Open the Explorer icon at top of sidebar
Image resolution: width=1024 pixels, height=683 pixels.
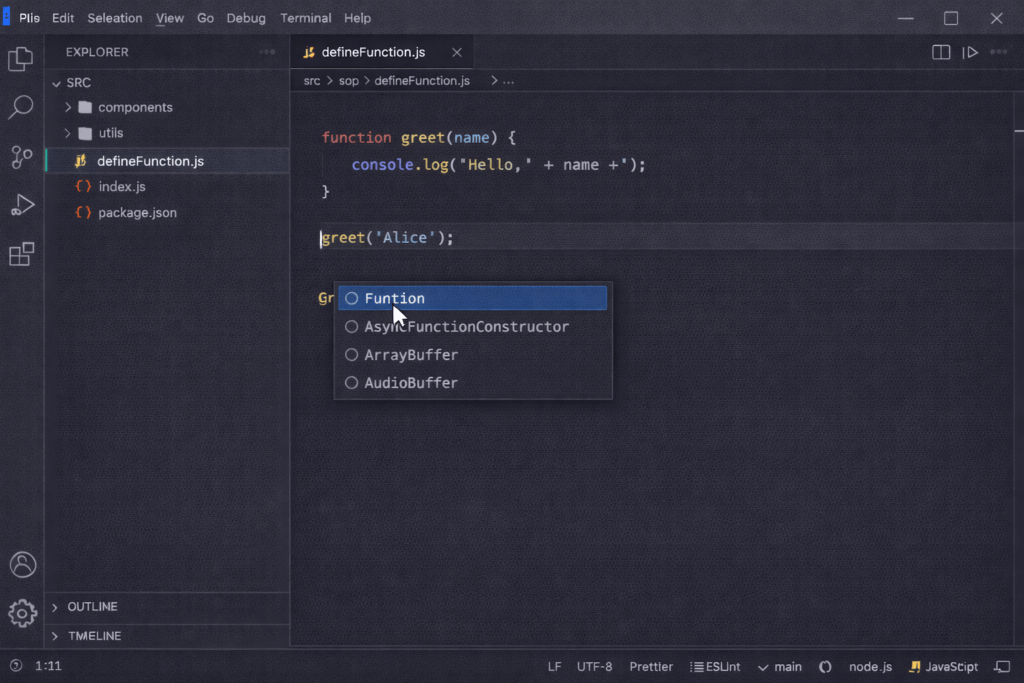click(21, 59)
